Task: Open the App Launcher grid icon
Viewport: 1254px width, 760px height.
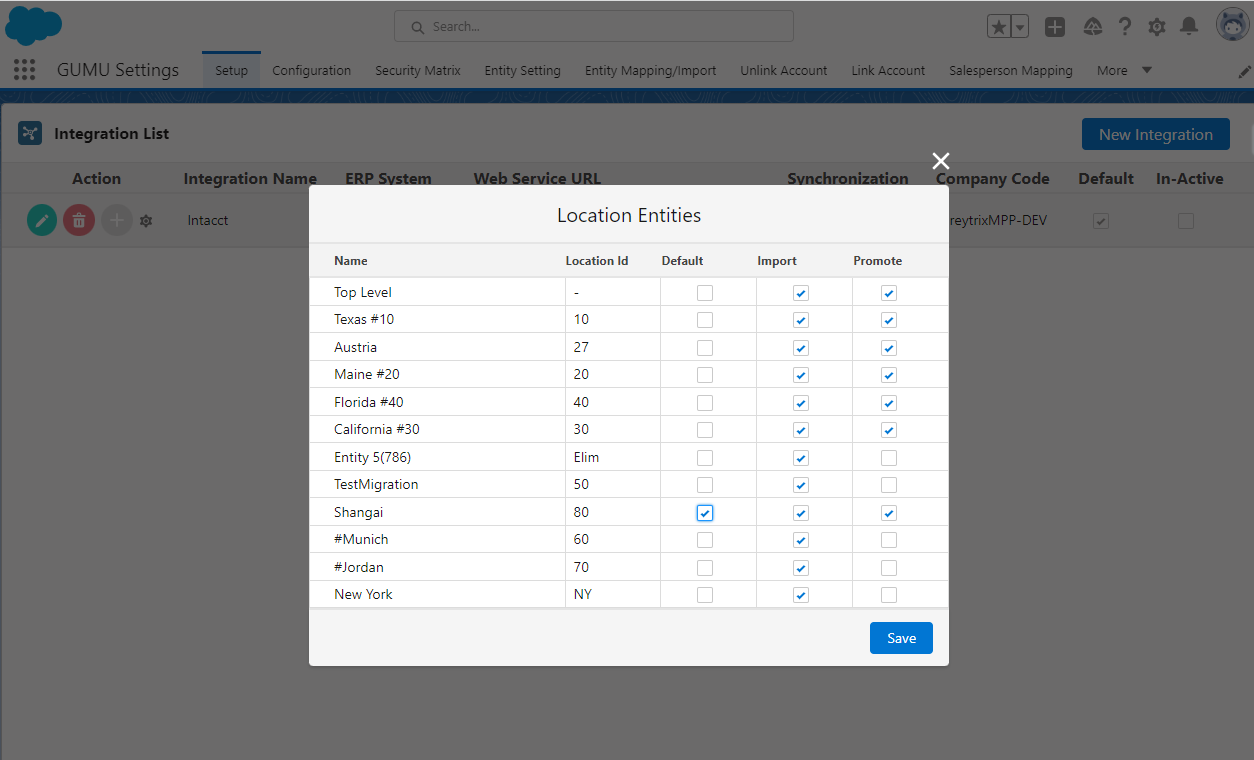Action: tap(24, 70)
